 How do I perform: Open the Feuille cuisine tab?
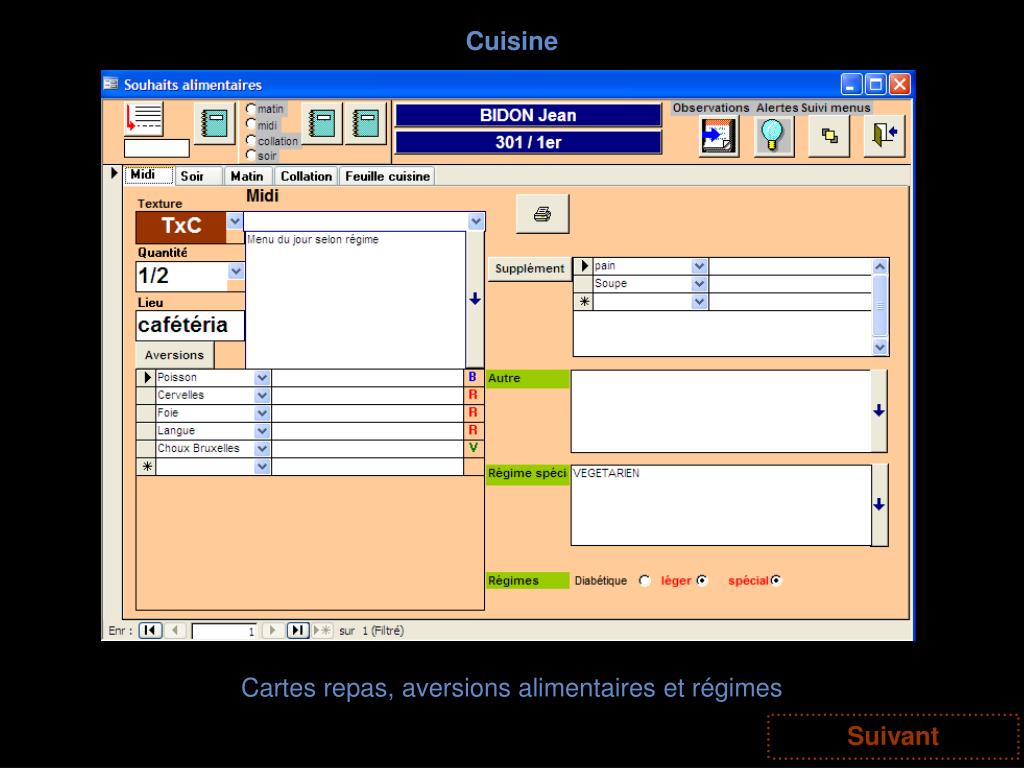(x=387, y=176)
